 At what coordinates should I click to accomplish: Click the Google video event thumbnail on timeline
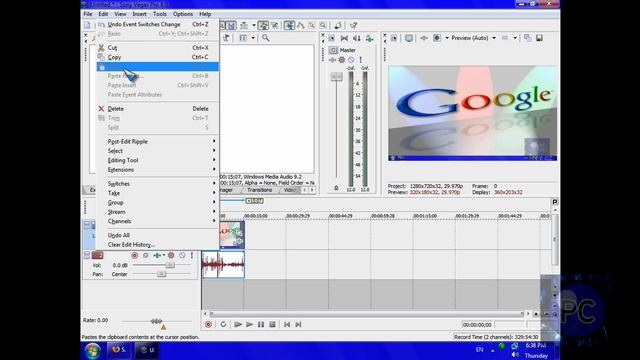232,235
